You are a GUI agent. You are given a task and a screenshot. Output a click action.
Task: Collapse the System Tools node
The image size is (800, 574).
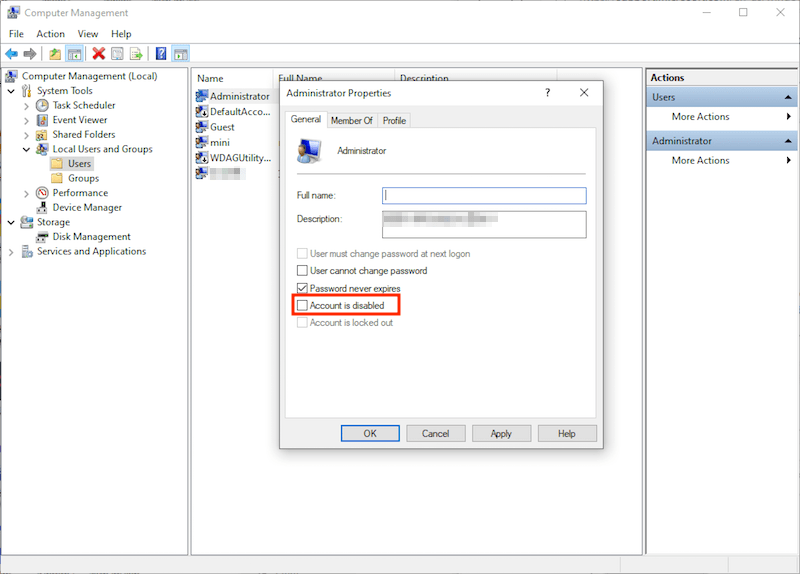tap(11, 91)
